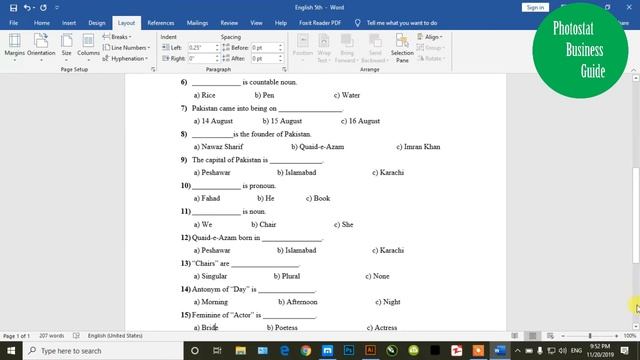Viewport: 640px width, 360px height.
Task: Open the Breaks menu
Action: pos(117,37)
